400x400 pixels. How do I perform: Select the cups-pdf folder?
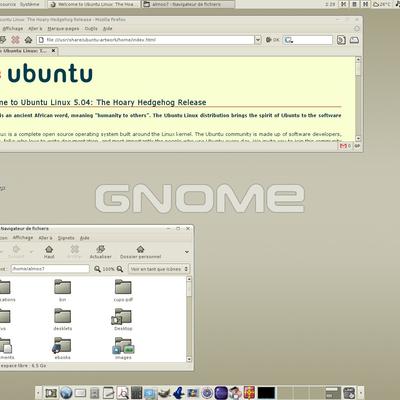(x=123, y=290)
